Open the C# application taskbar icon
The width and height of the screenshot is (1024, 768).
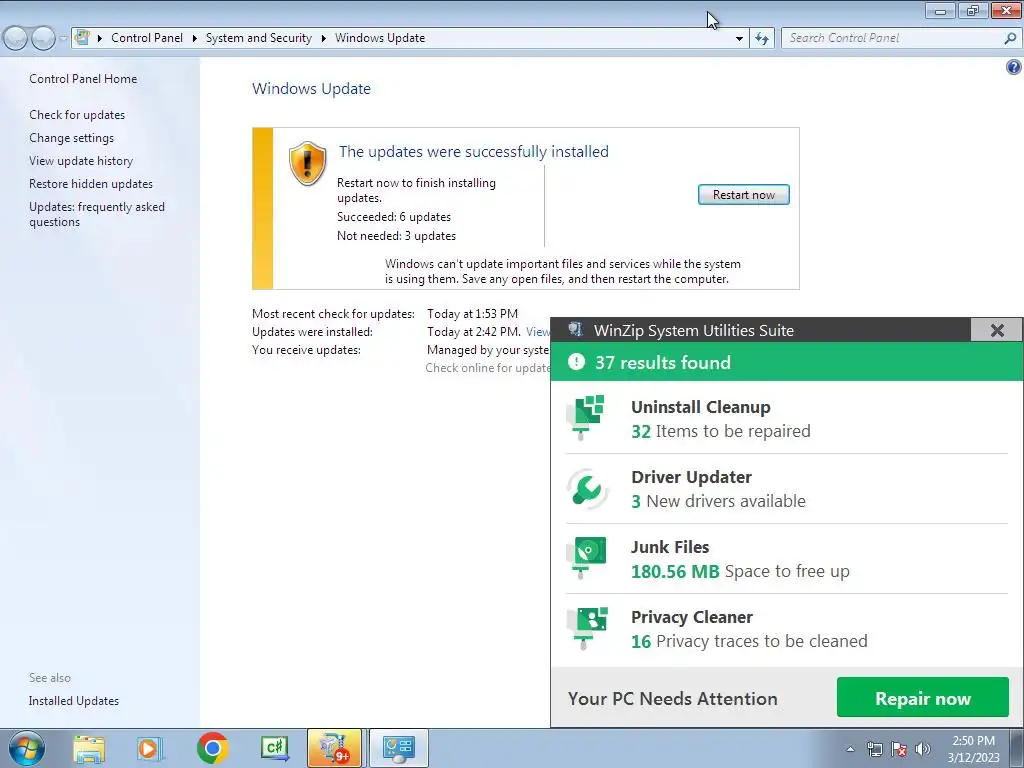pos(275,748)
